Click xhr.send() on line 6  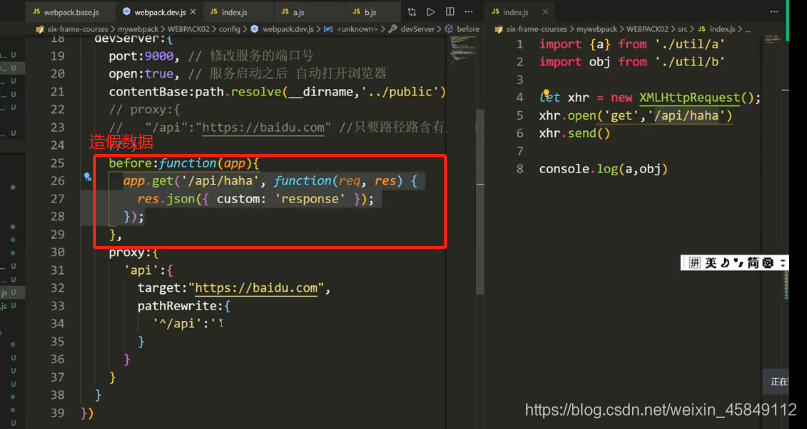coord(574,133)
